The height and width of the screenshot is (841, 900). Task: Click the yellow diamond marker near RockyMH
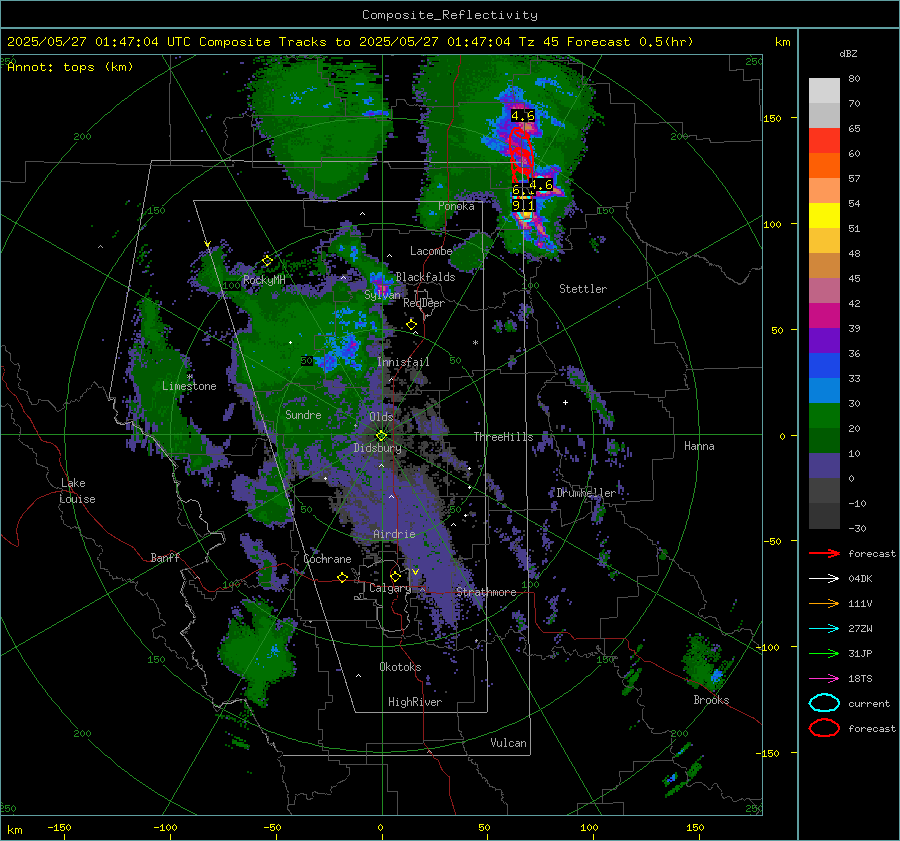pyautogui.click(x=267, y=261)
